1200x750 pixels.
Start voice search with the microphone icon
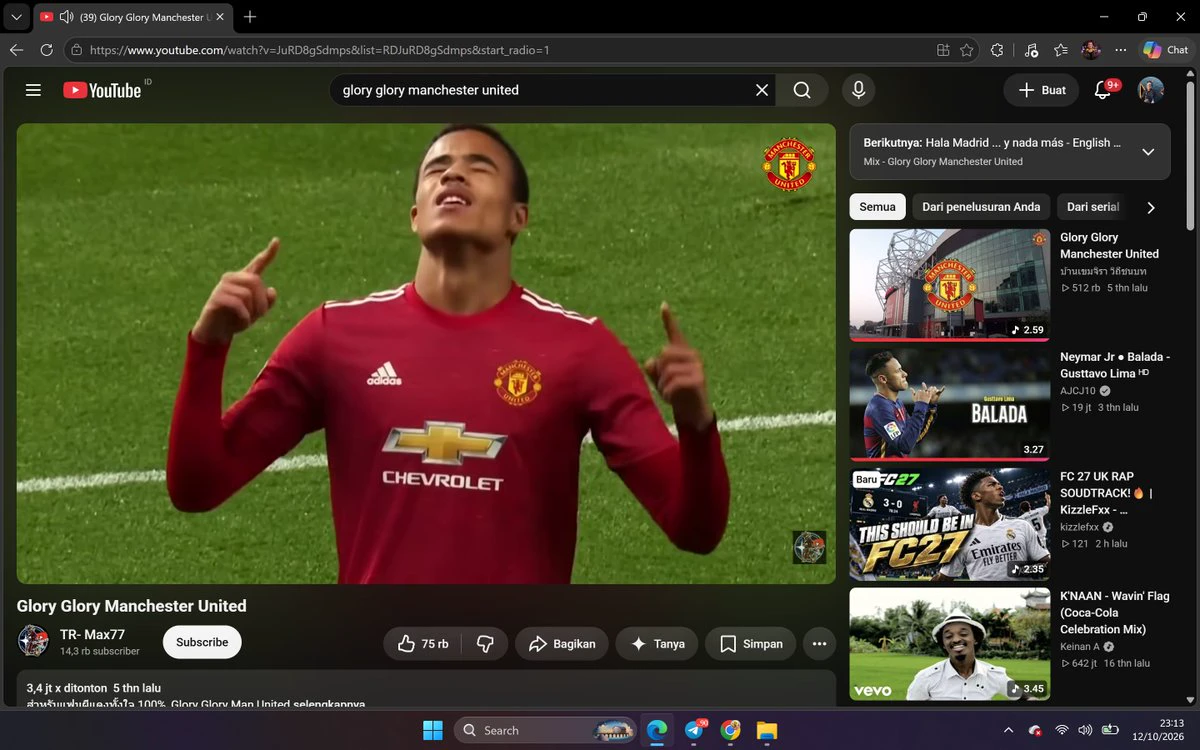(858, 90)
